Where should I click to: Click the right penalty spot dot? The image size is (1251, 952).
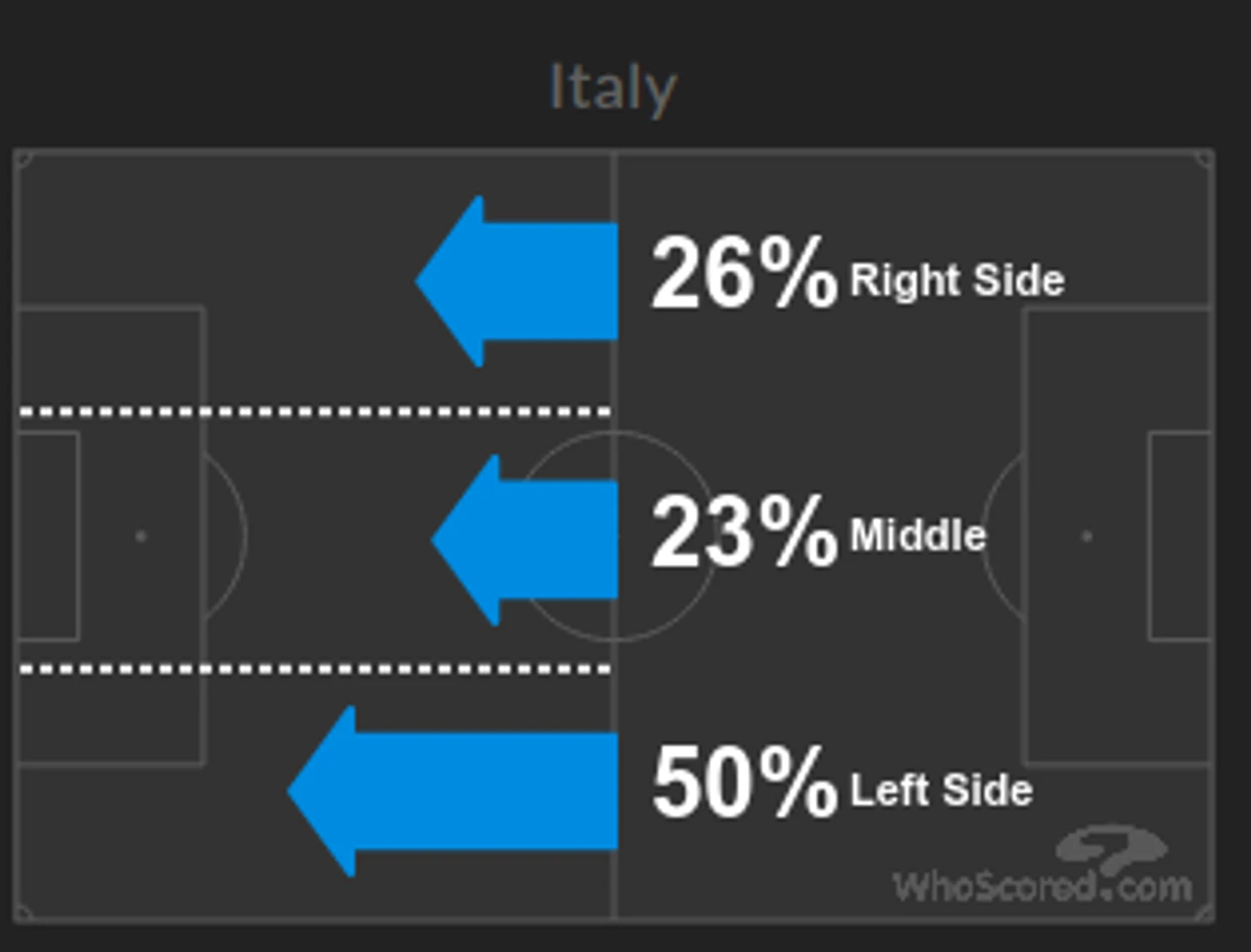click(x=1086, y=536)
